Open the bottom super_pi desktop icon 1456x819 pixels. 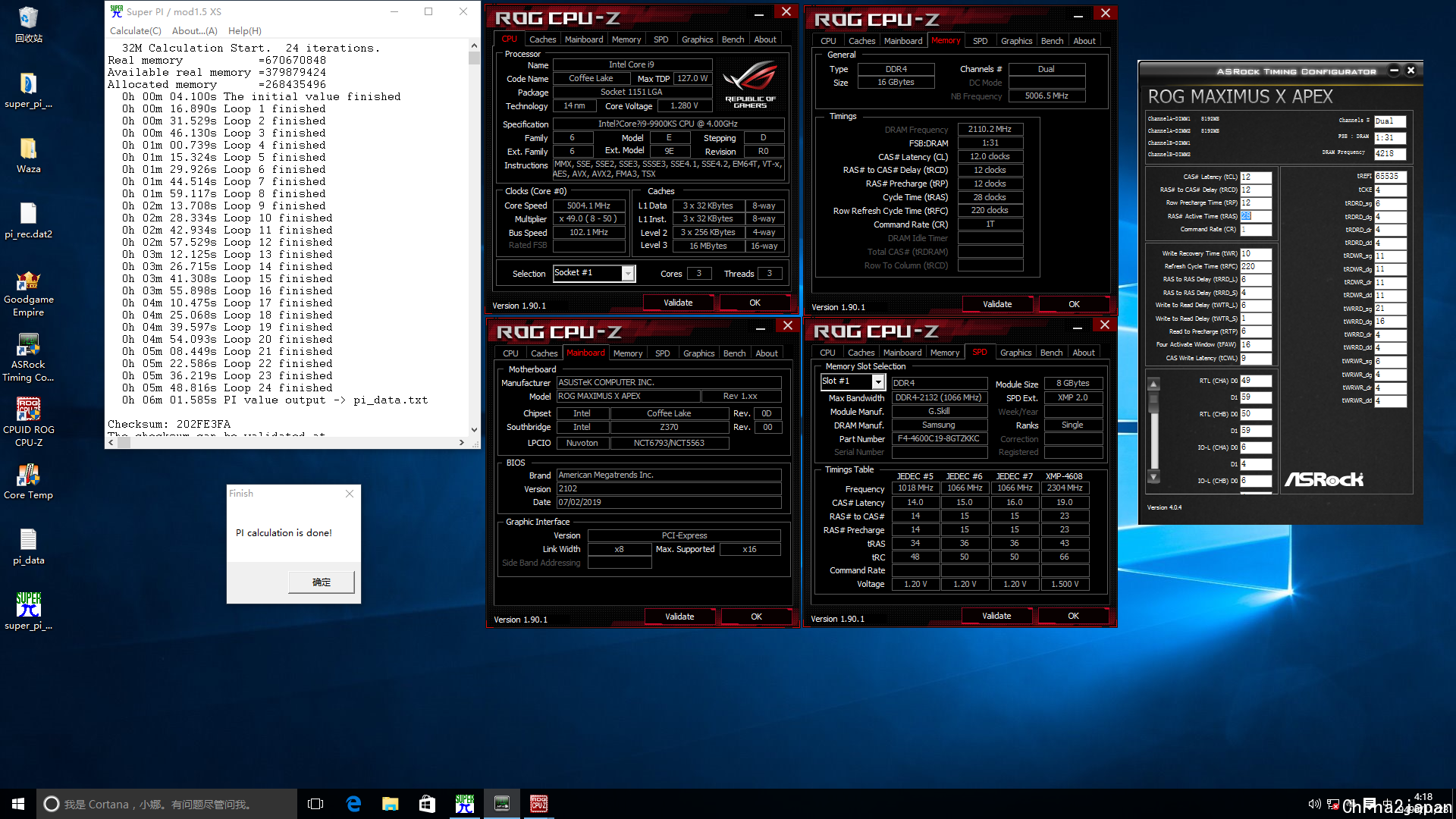click(28, 611)
